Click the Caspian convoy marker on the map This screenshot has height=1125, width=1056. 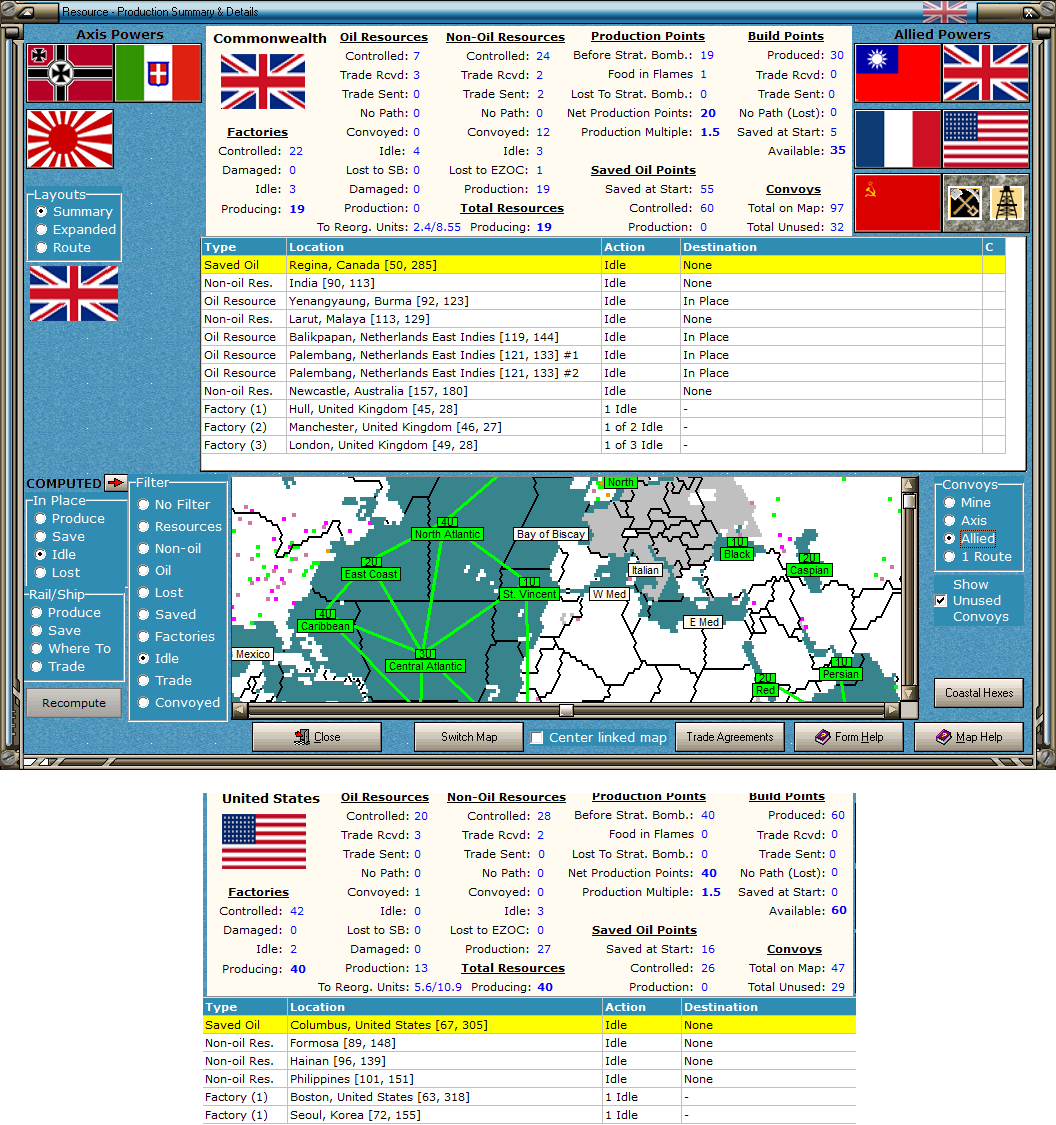(x=809, y=570)
